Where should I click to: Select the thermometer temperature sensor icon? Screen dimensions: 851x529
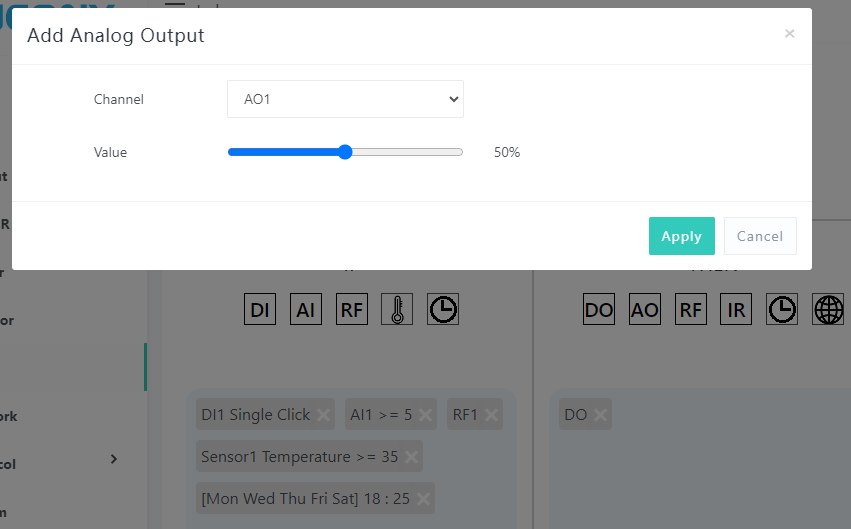397,310
